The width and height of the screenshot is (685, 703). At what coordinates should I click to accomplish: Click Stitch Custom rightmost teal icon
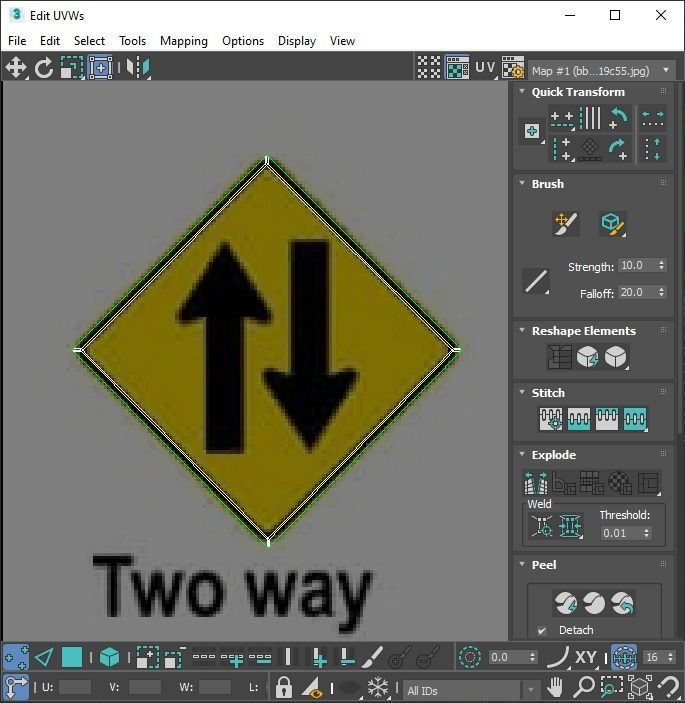[635, 419]
